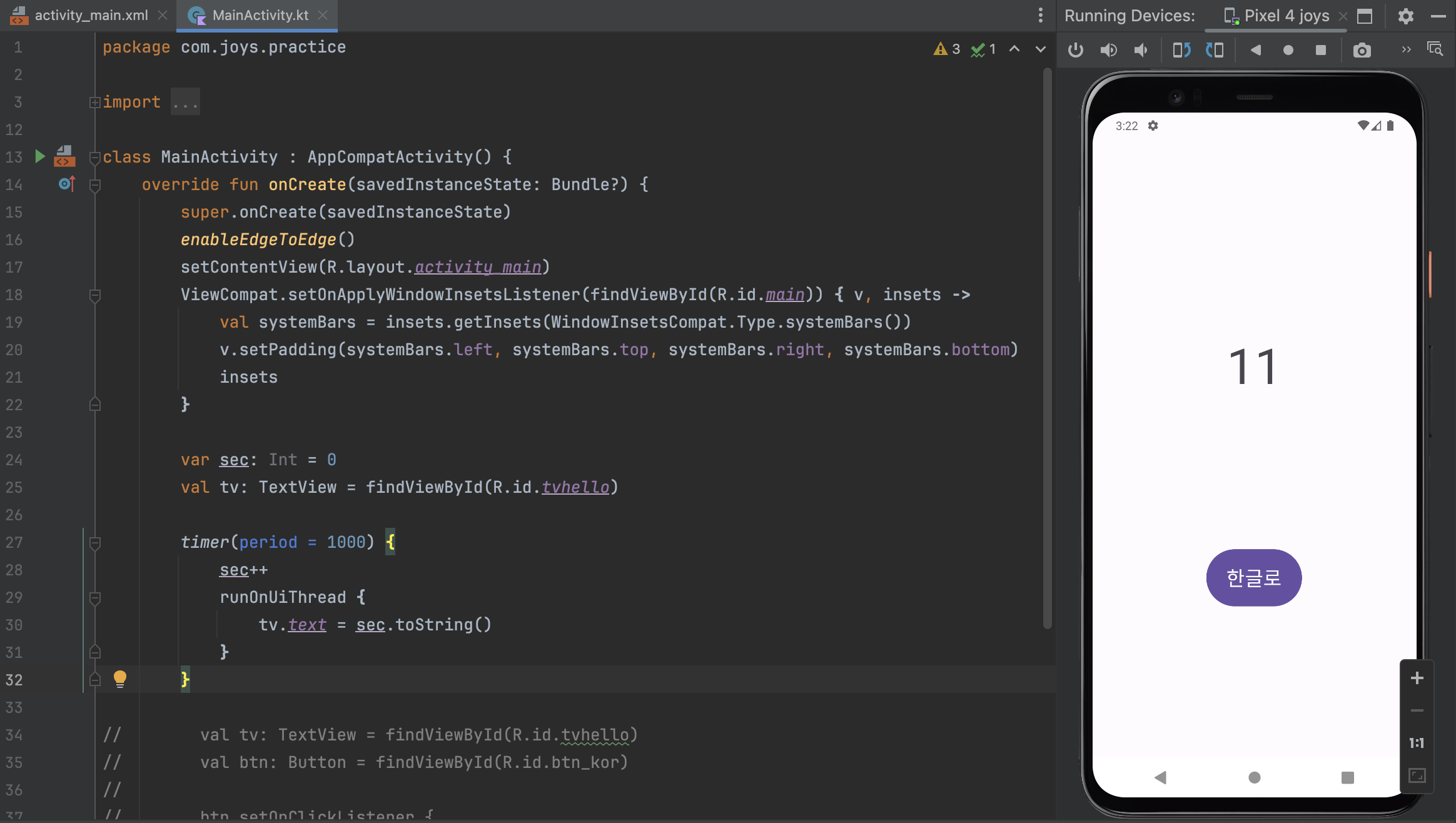Screen dimensions: 1456x823
Task: Power off the emulated device
Action: coord(1075,50)
